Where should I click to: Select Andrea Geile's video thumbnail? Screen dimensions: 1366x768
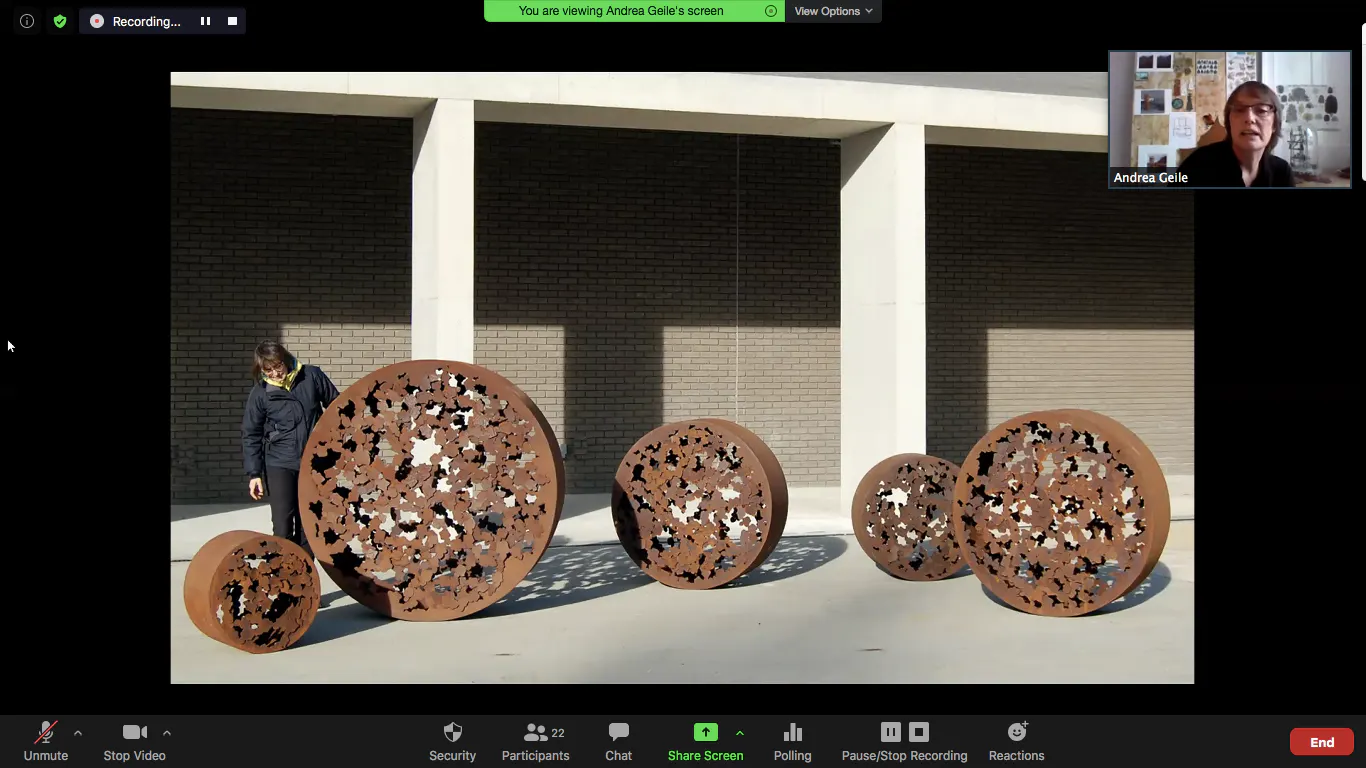point(1229,119)
